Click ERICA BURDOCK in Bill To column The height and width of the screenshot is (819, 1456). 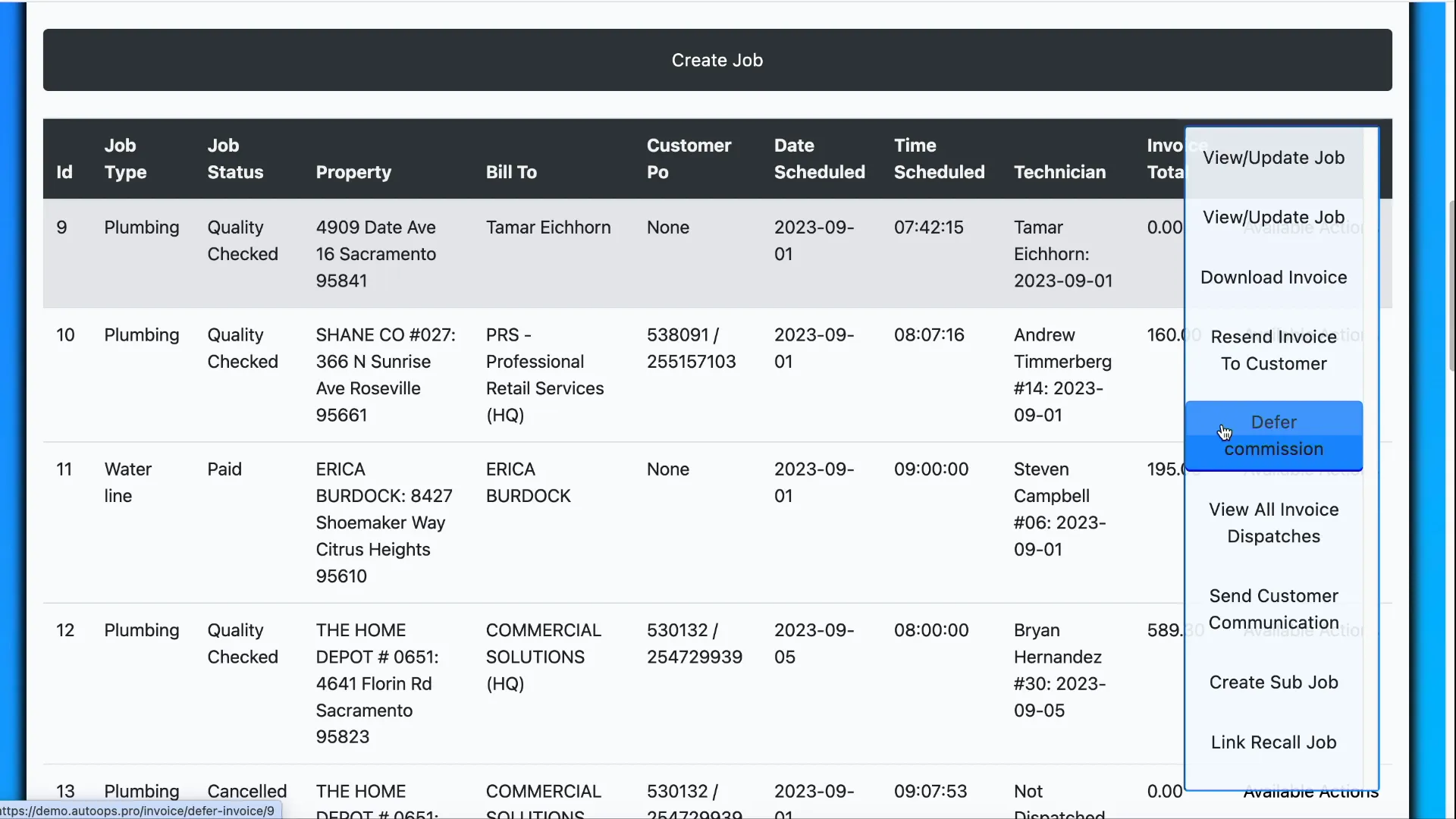point(528,482)
